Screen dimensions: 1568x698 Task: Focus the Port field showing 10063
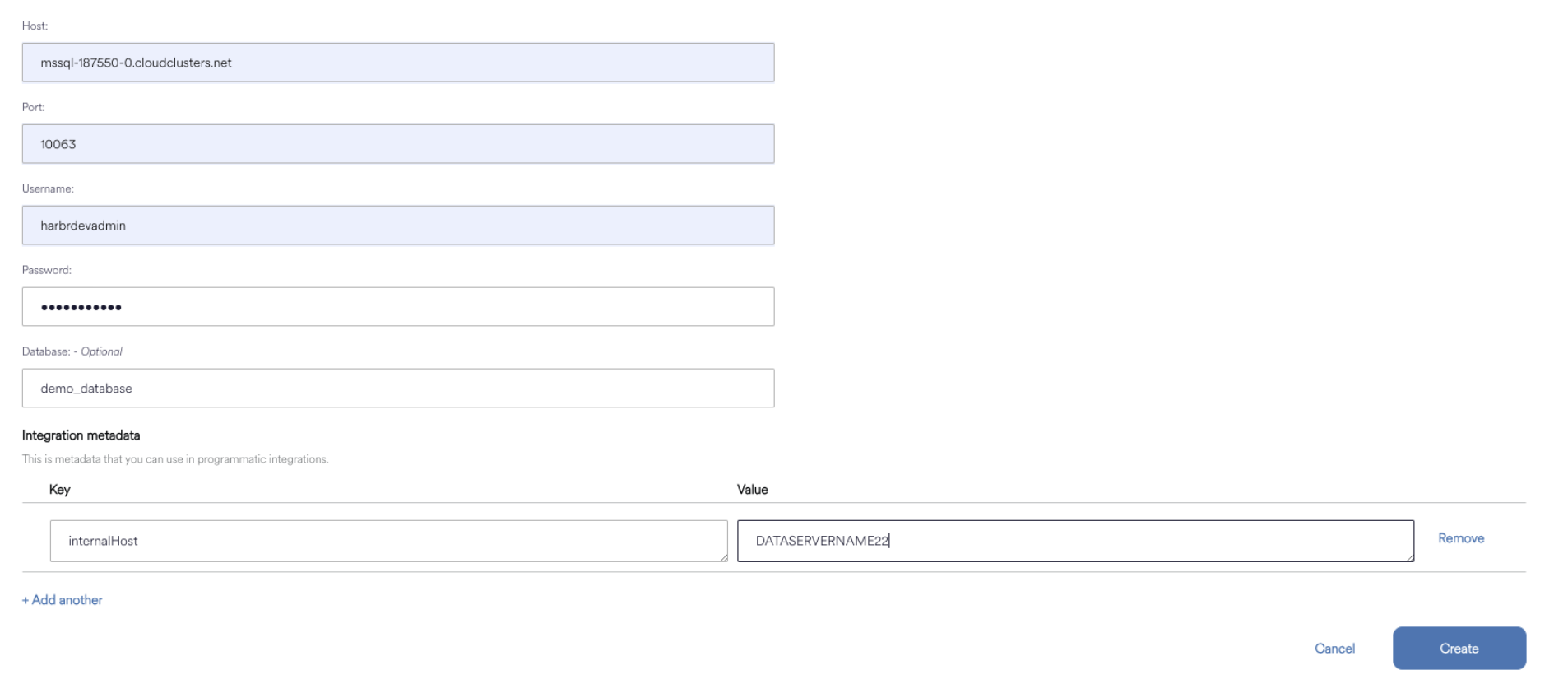pos(398,144)
